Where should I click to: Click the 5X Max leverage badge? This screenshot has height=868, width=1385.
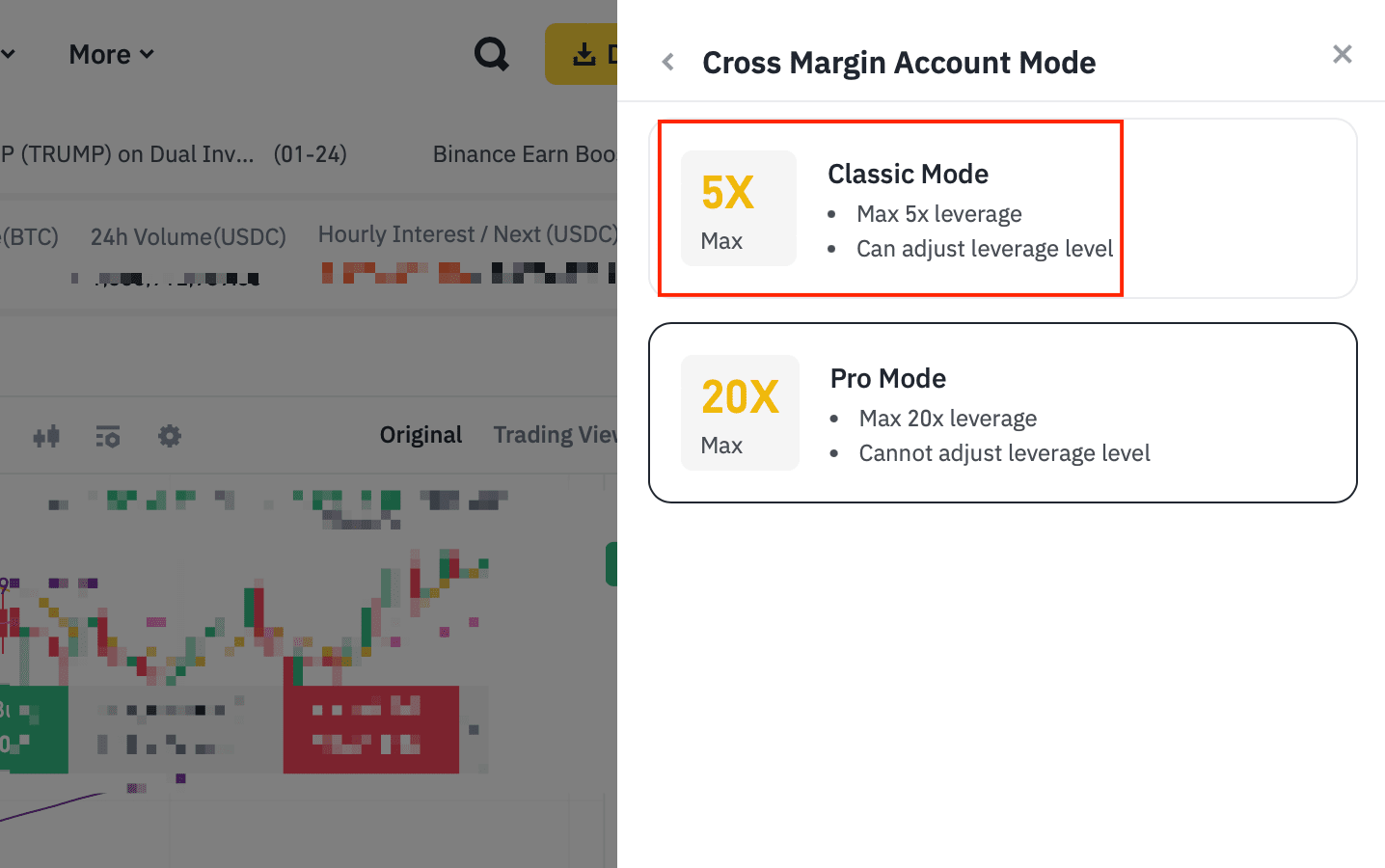(x=739, y=208)
